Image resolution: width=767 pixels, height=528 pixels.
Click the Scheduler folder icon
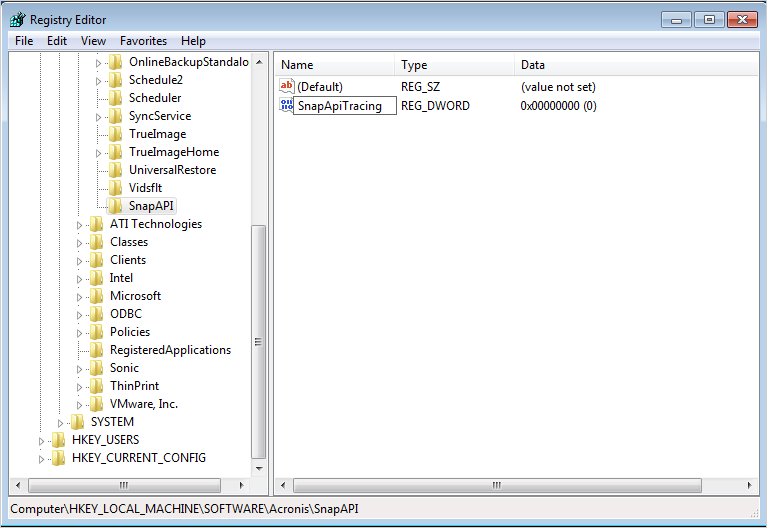click(x=116, y=98)
